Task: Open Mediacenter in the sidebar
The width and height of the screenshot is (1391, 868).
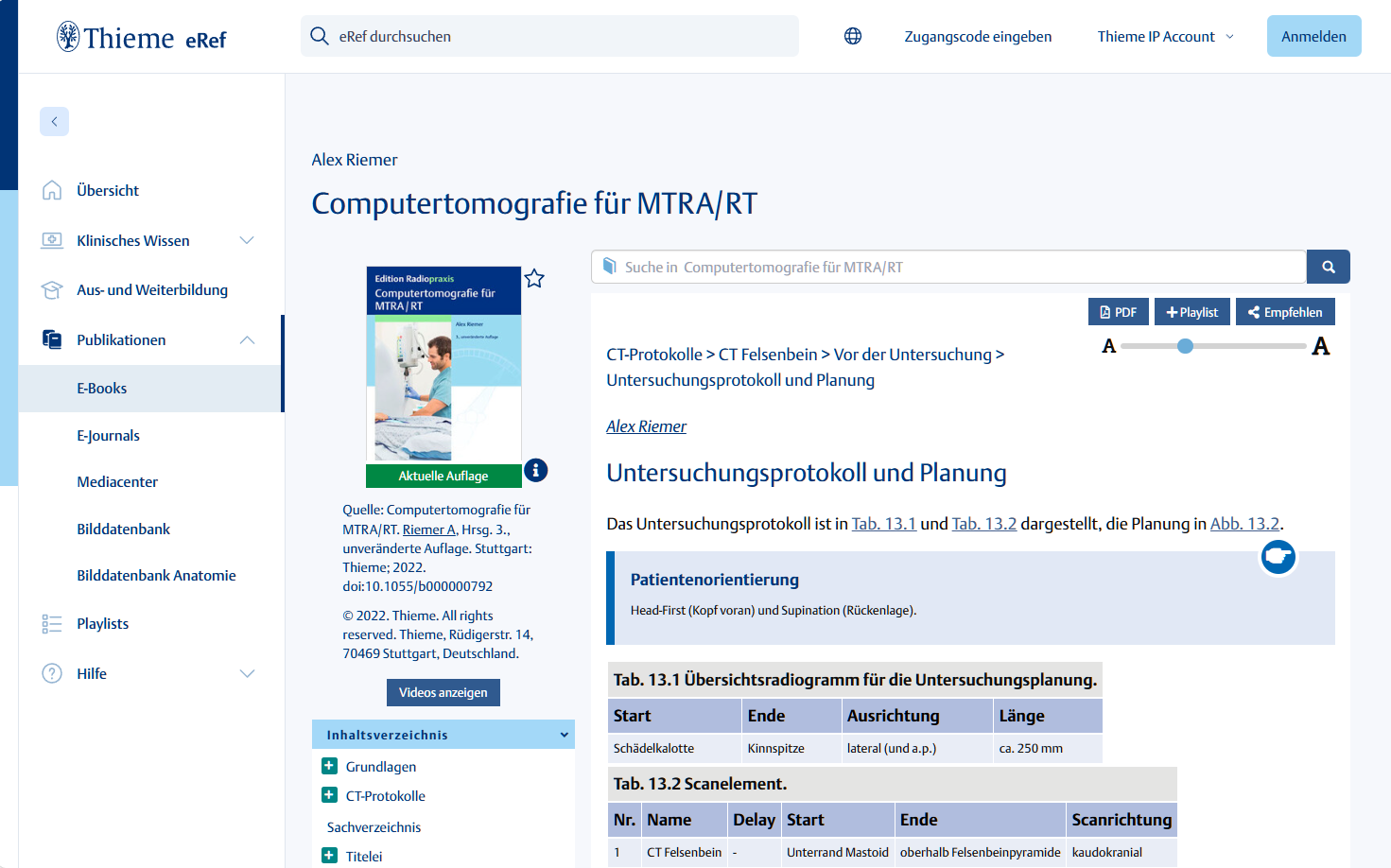Action: coord(117,481)
